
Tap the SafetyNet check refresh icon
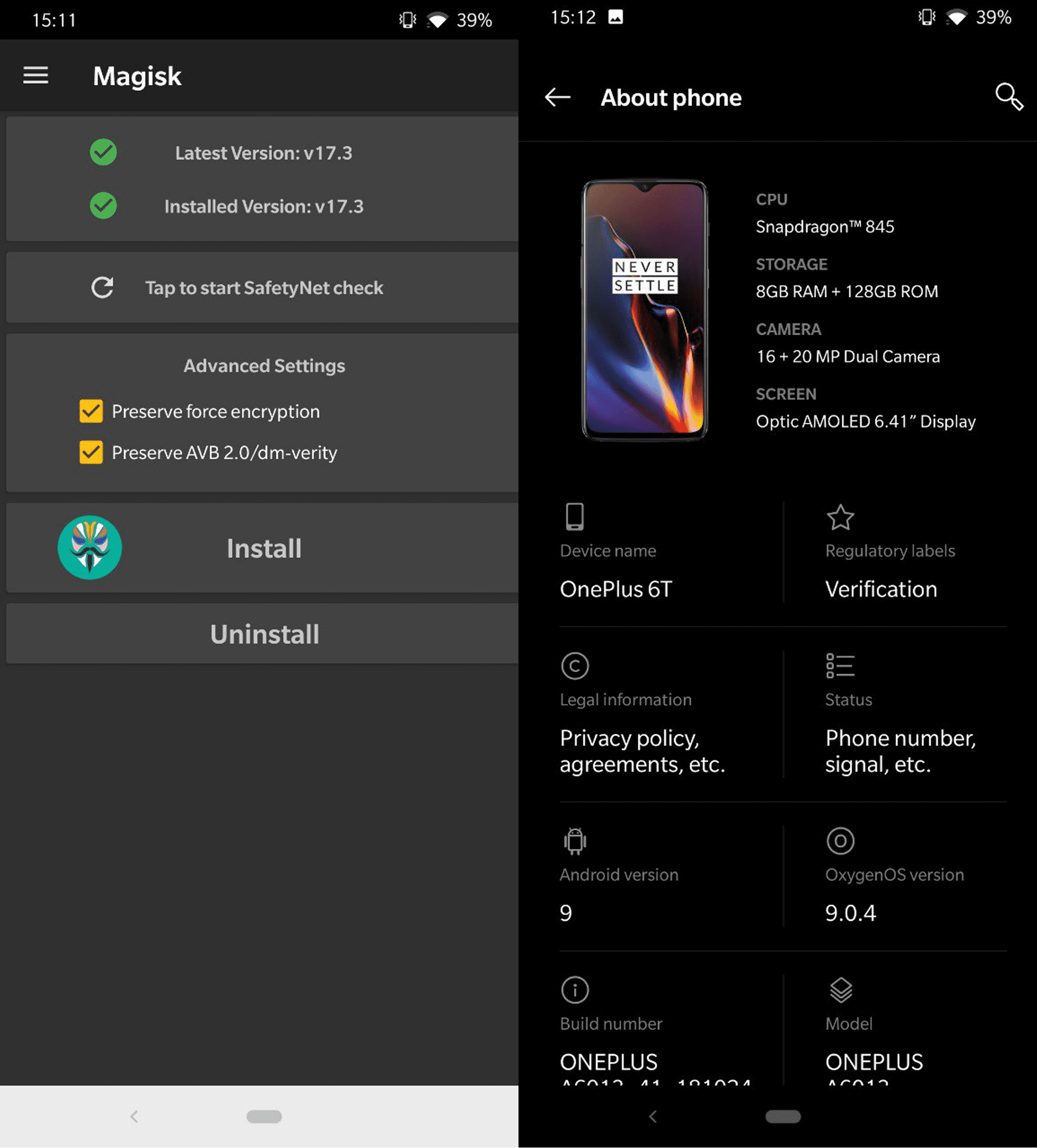[103, 288]
